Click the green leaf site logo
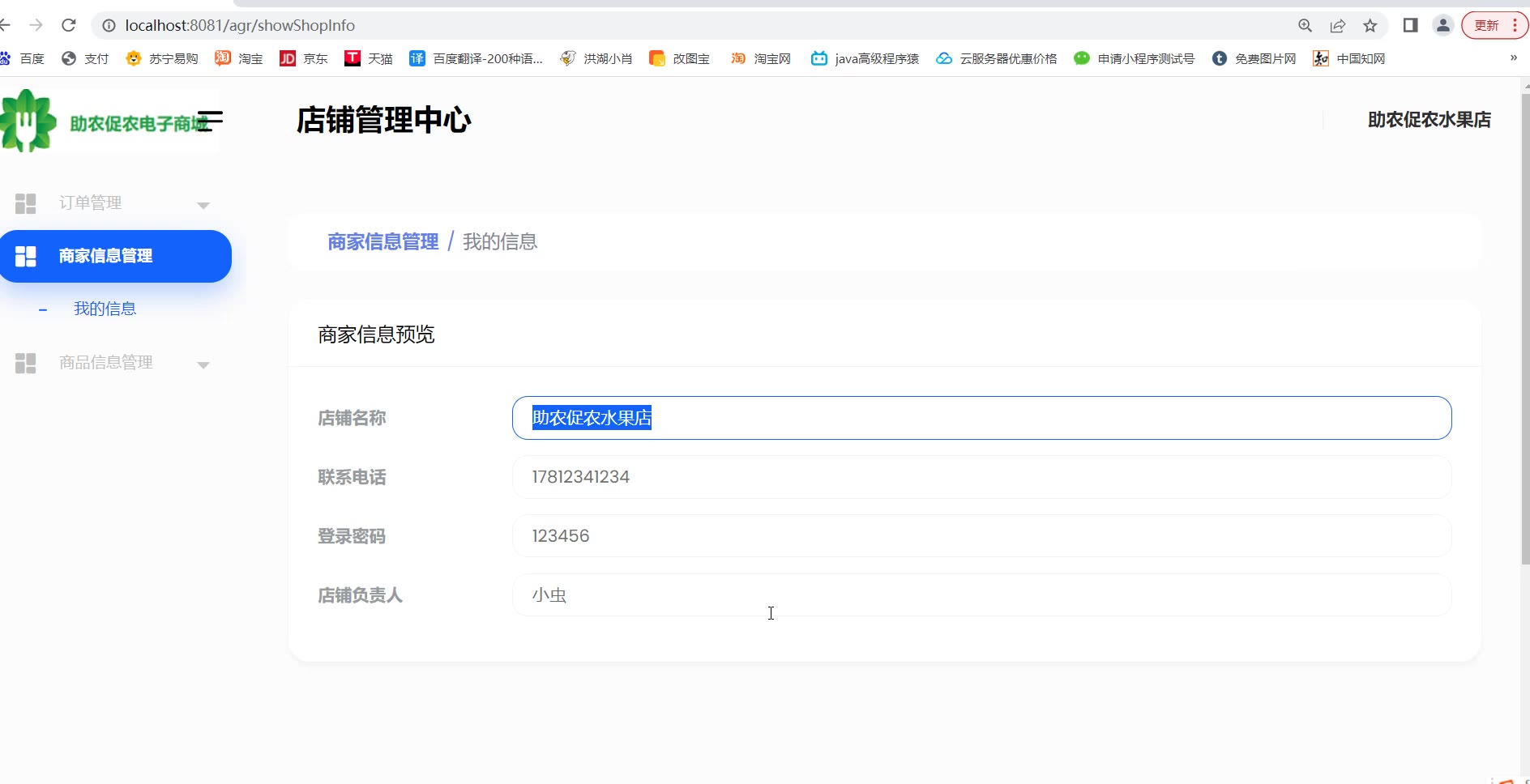1530x784 pixels. click(29, 121)
